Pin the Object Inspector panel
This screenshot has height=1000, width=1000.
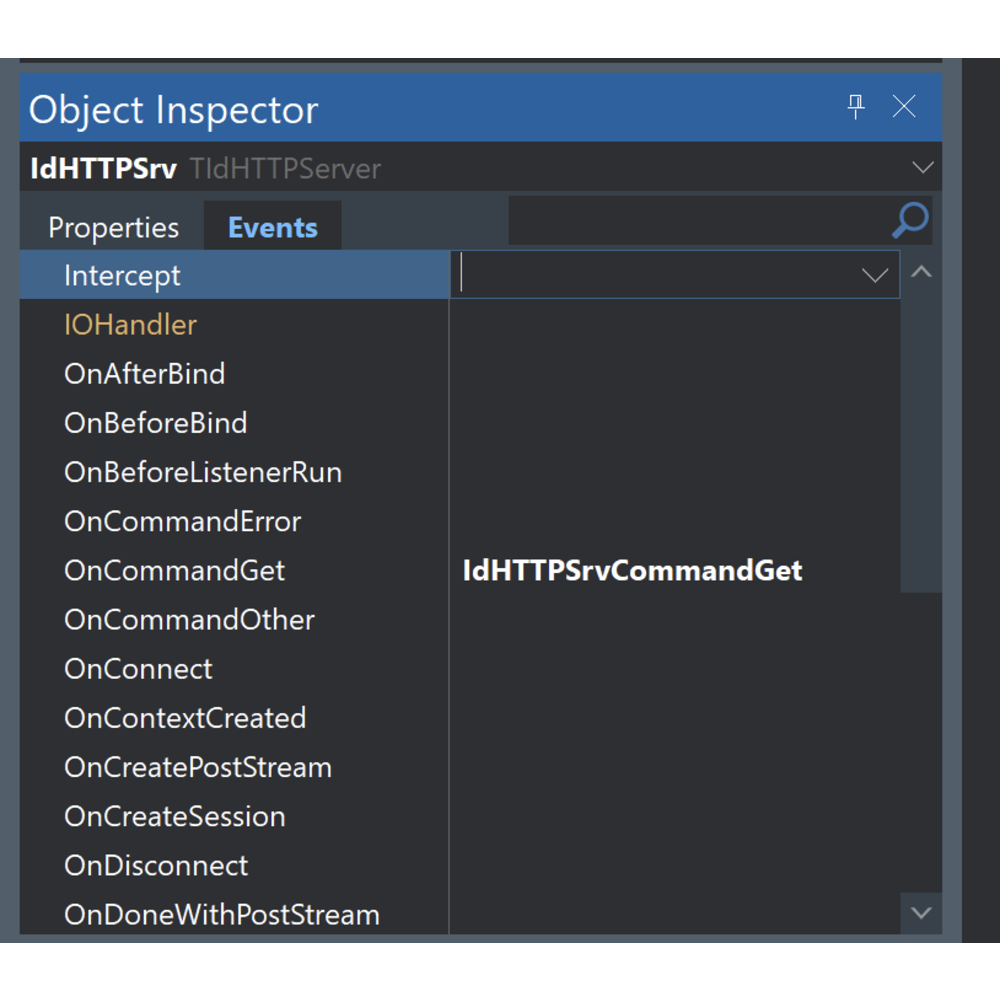pyautogui.click(x=856, y=107)
